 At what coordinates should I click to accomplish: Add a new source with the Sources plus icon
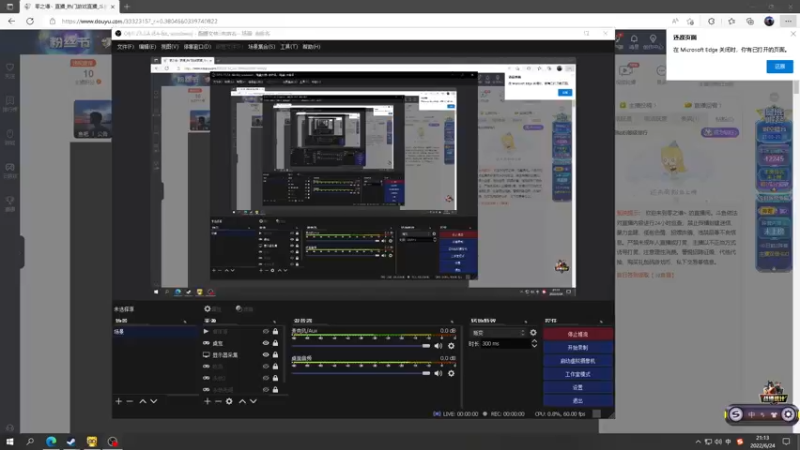pos(207,402)
